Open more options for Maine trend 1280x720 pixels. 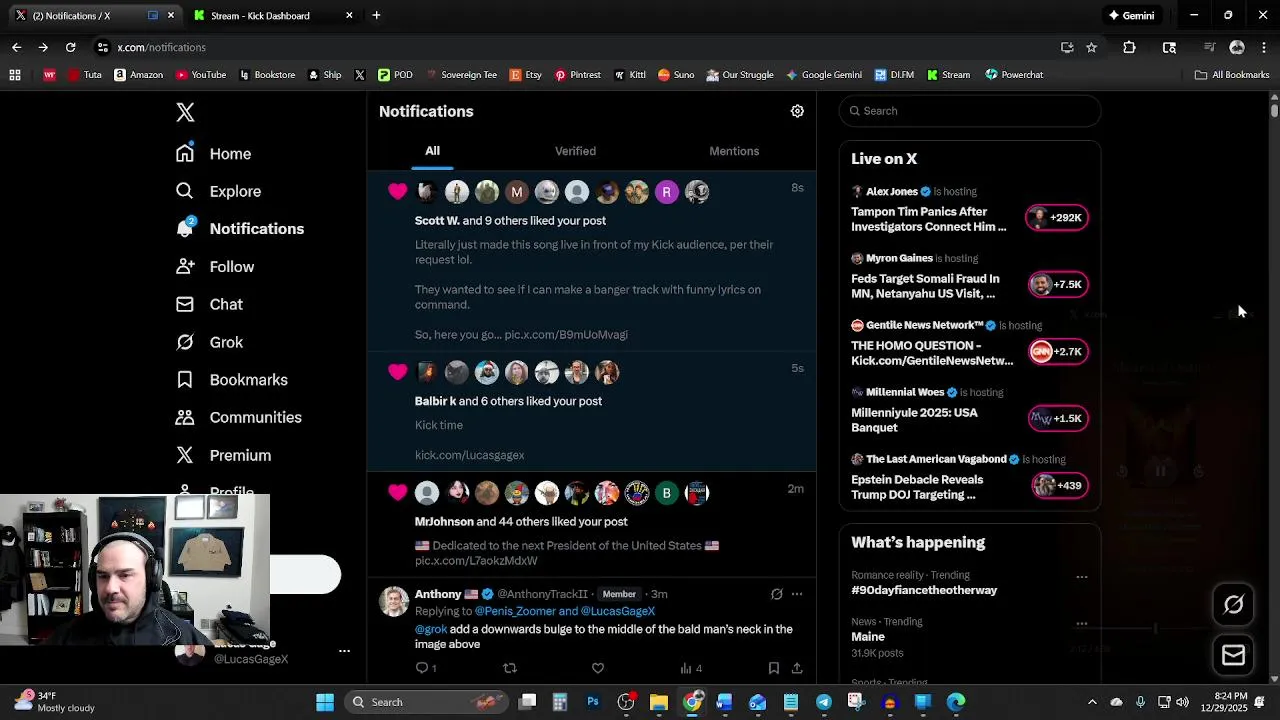click(1081, 623)
